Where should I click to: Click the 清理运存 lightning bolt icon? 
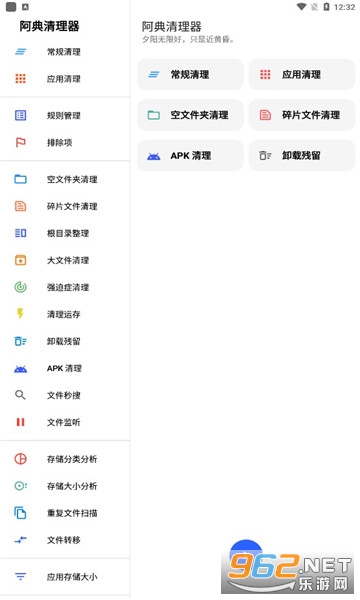point(21,314)
